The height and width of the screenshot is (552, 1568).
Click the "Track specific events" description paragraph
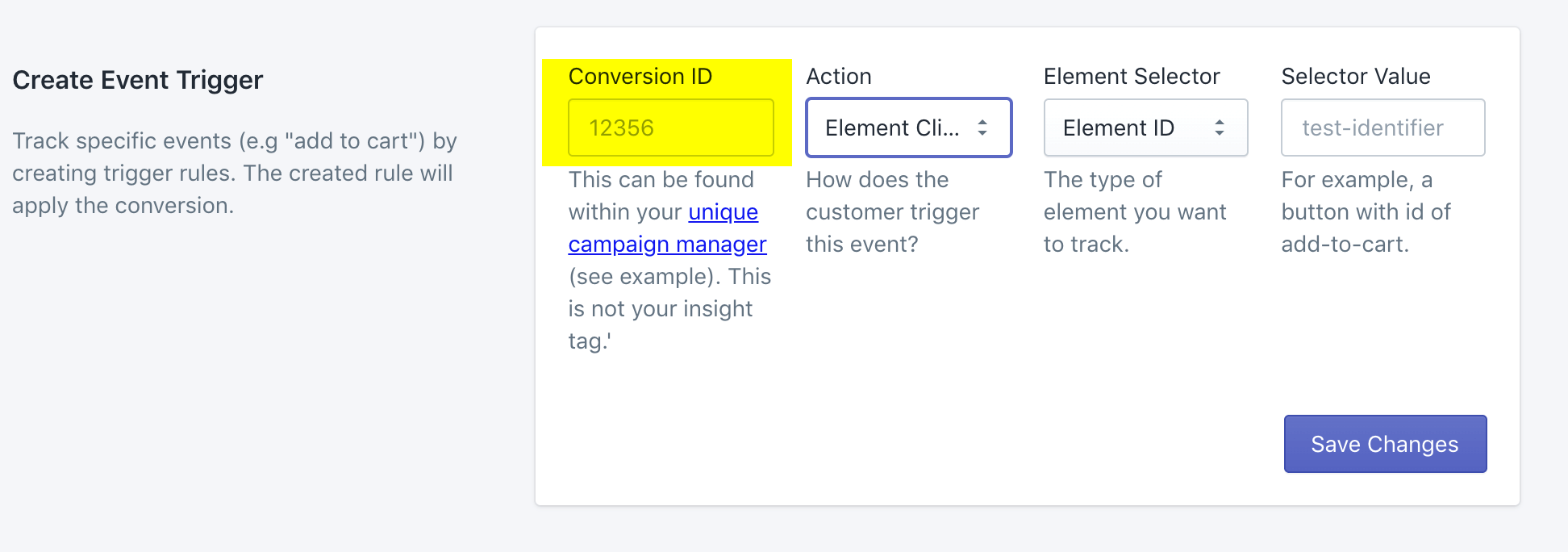(234, 173)
